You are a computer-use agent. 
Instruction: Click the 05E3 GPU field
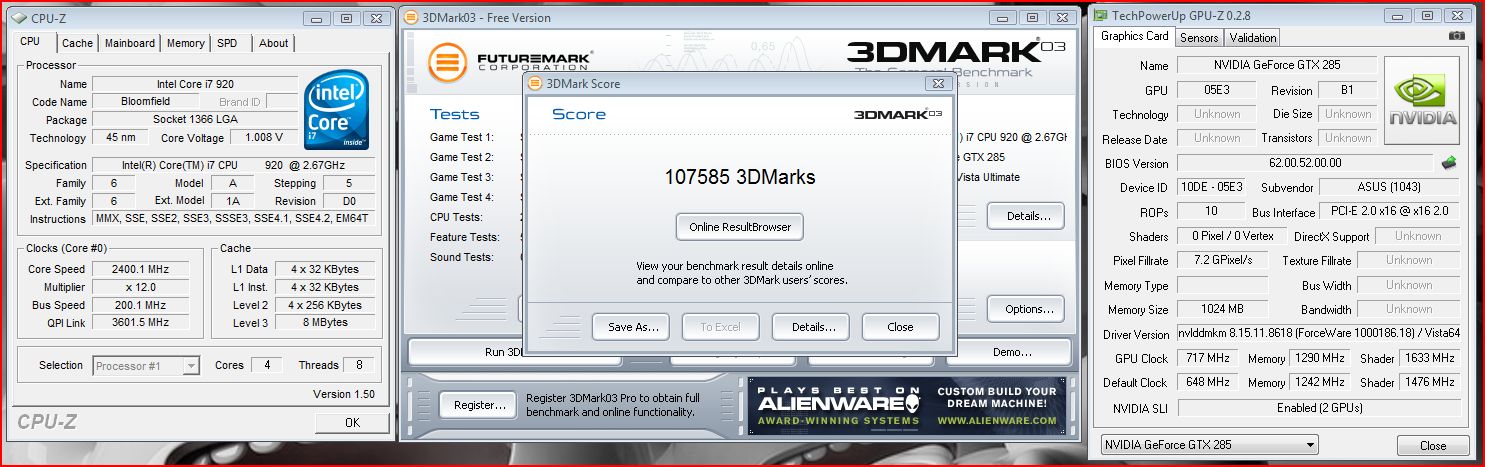tap(1217, 90)
